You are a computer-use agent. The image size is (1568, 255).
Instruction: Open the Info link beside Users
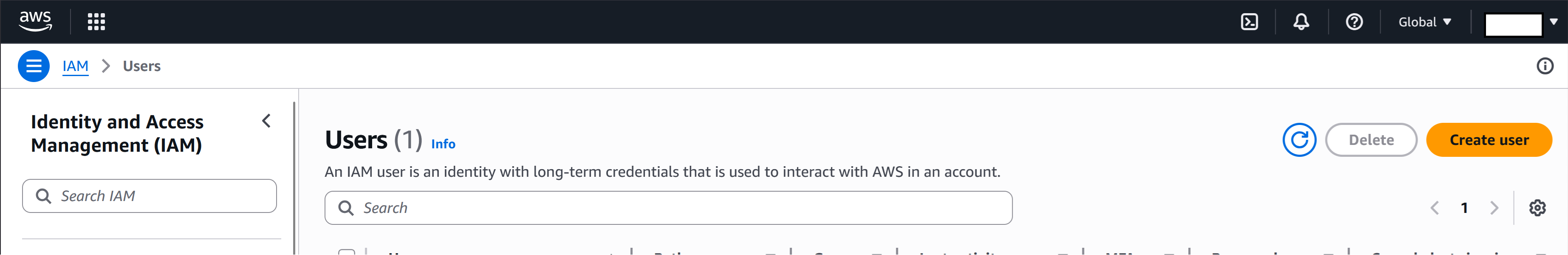443,144
